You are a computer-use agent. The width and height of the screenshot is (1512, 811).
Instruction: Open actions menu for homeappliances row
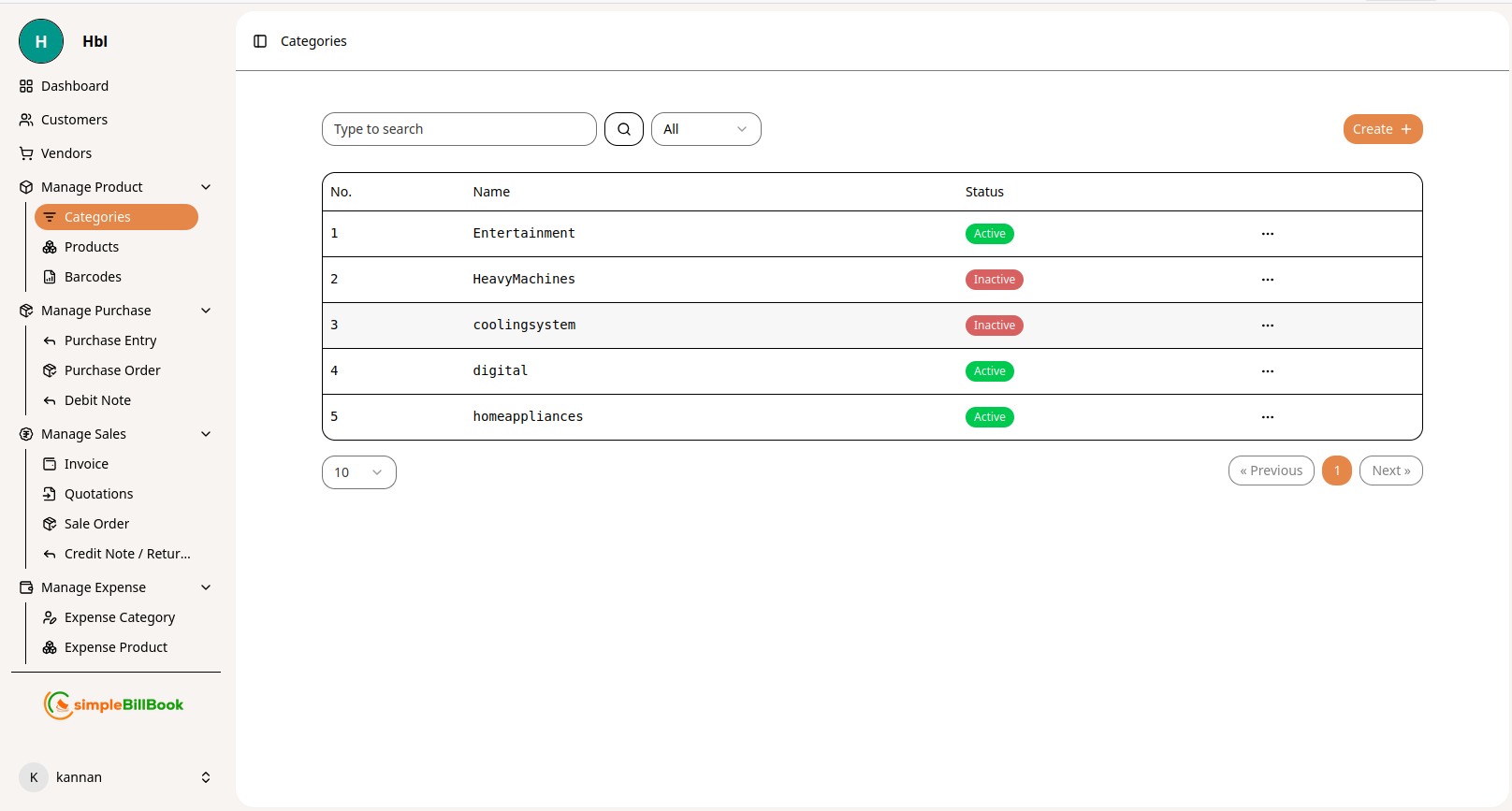[1267, 417]
